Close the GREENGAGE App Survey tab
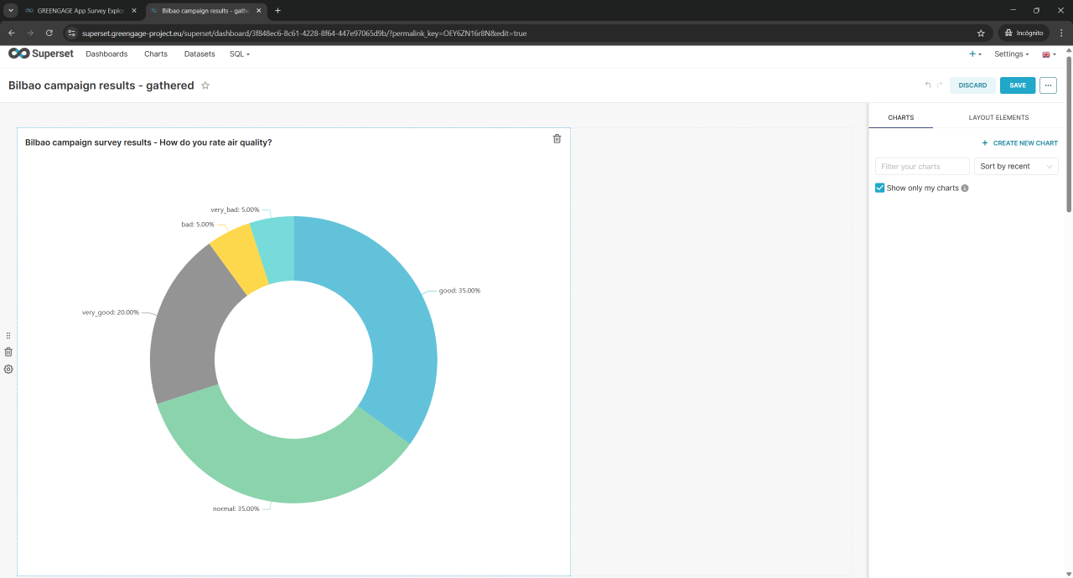Image resolution: width=1073 pixels, height=578 pixels. 134,11
